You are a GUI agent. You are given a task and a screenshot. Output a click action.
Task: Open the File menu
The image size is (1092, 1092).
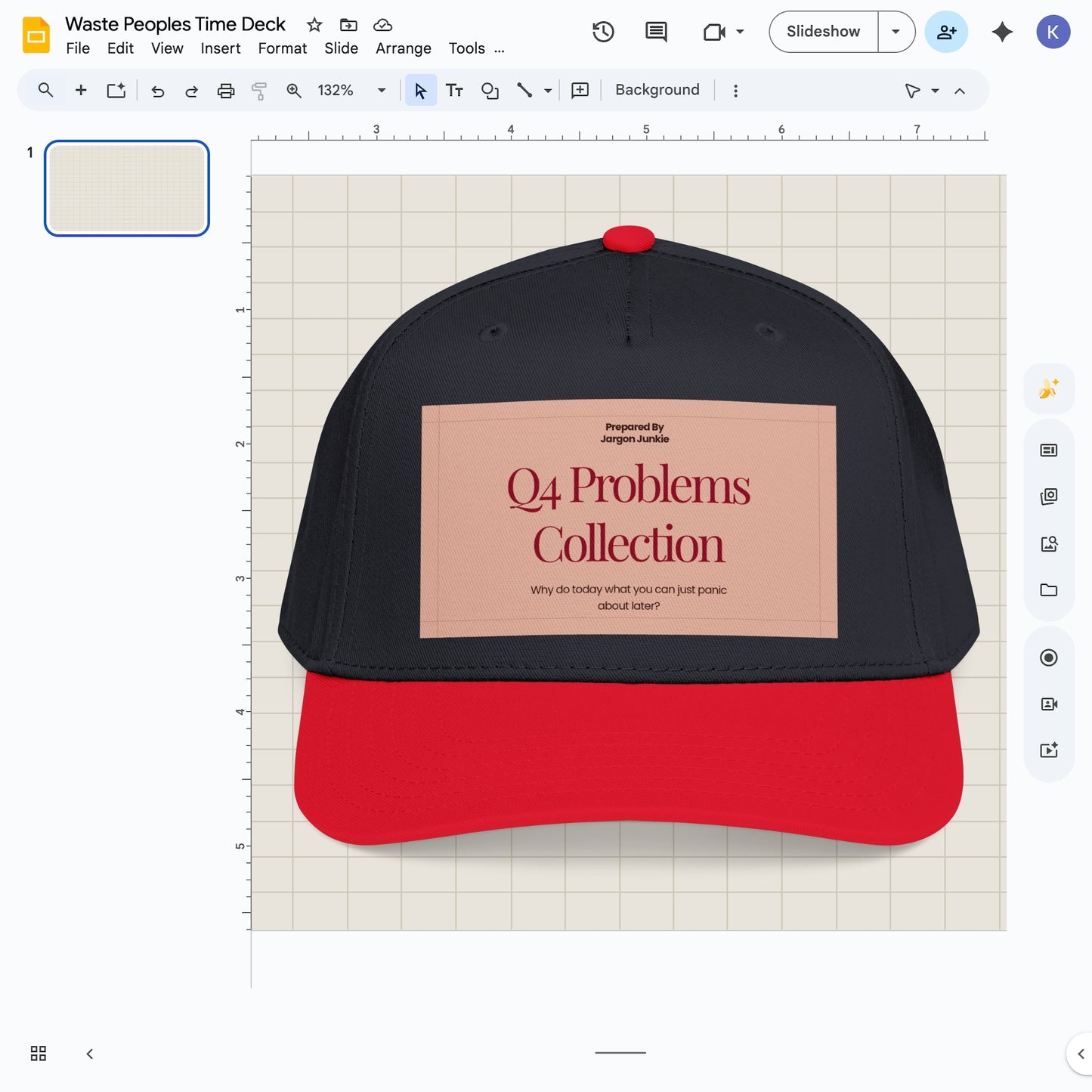tap(78, 48)
